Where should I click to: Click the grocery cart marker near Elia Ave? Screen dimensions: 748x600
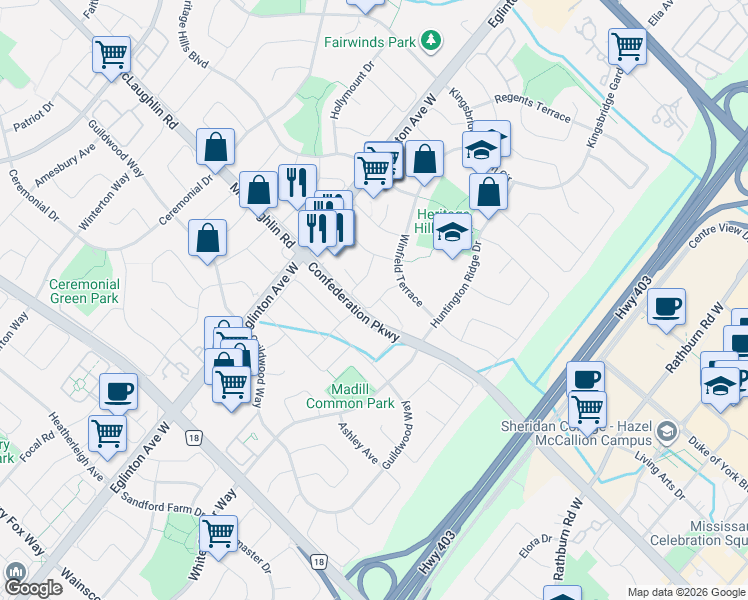(x=627, y=47)
